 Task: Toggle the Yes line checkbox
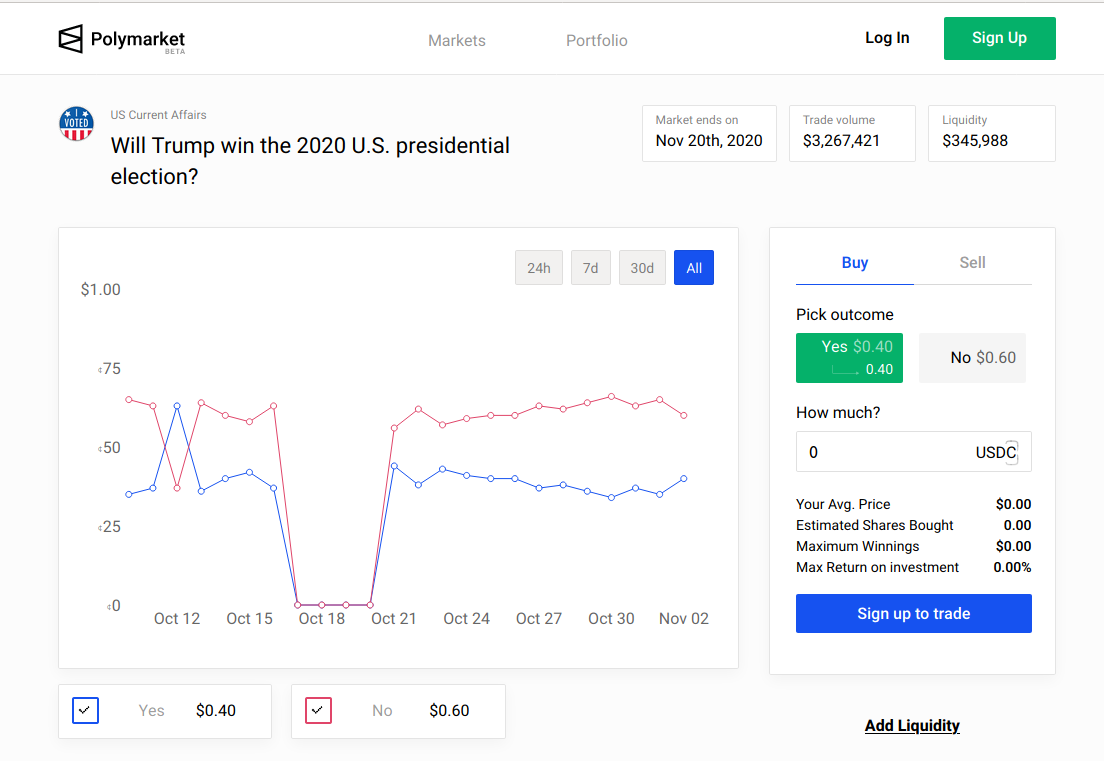point(86,711)
